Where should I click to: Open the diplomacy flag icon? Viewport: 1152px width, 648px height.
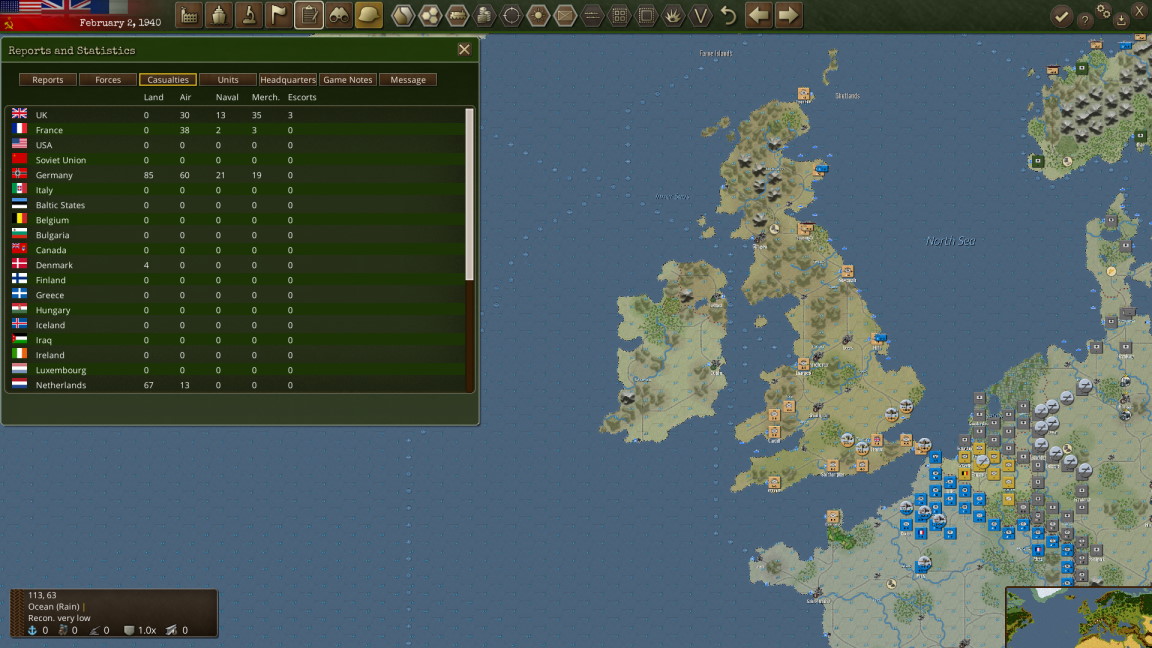coord(278,15)
